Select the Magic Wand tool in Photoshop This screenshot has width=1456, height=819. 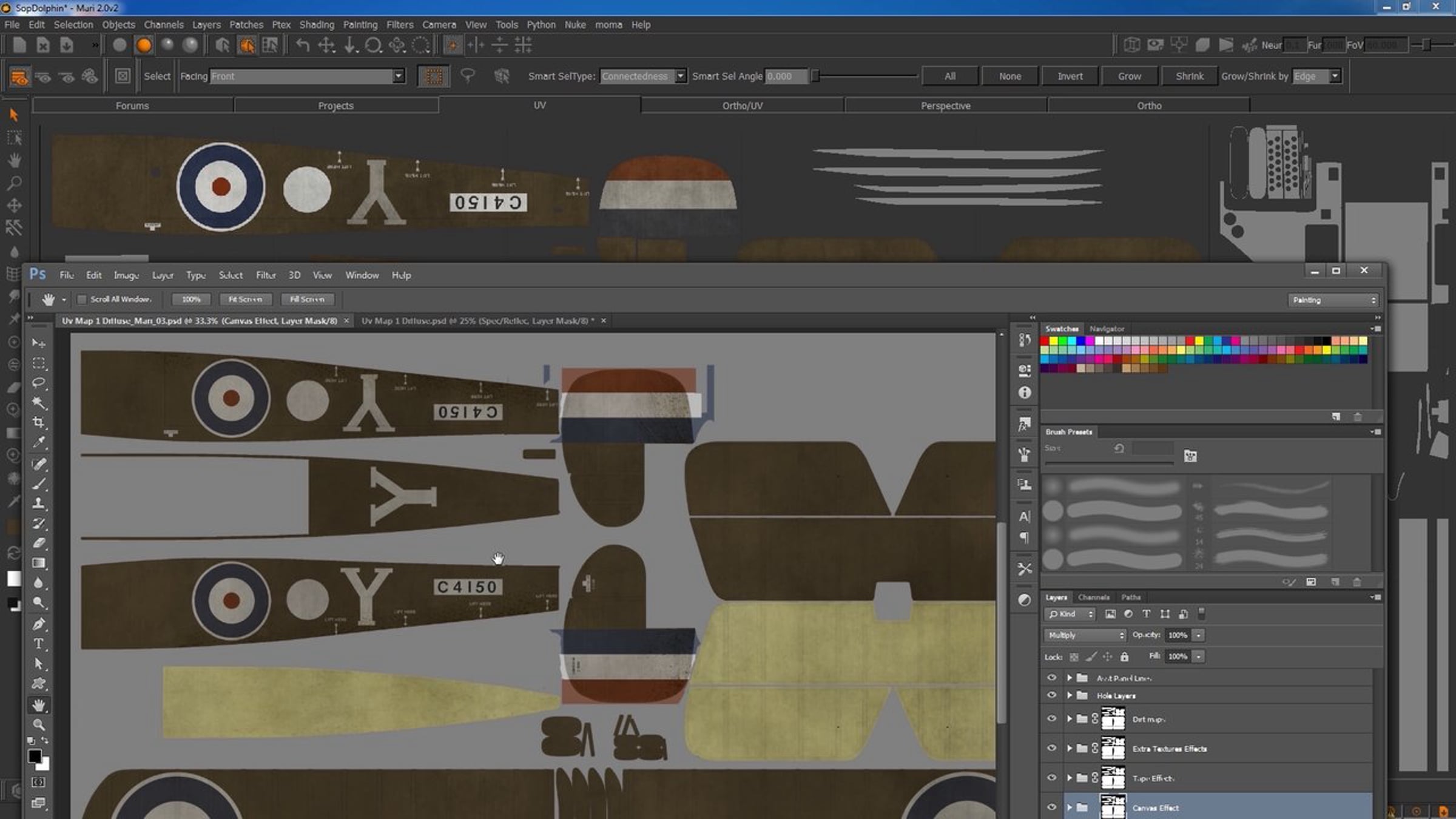[x=39, y=403]
